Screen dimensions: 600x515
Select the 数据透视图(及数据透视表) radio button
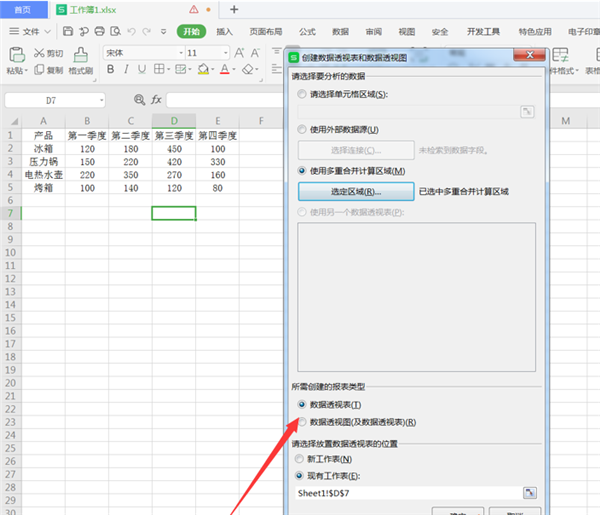[303, 422]
